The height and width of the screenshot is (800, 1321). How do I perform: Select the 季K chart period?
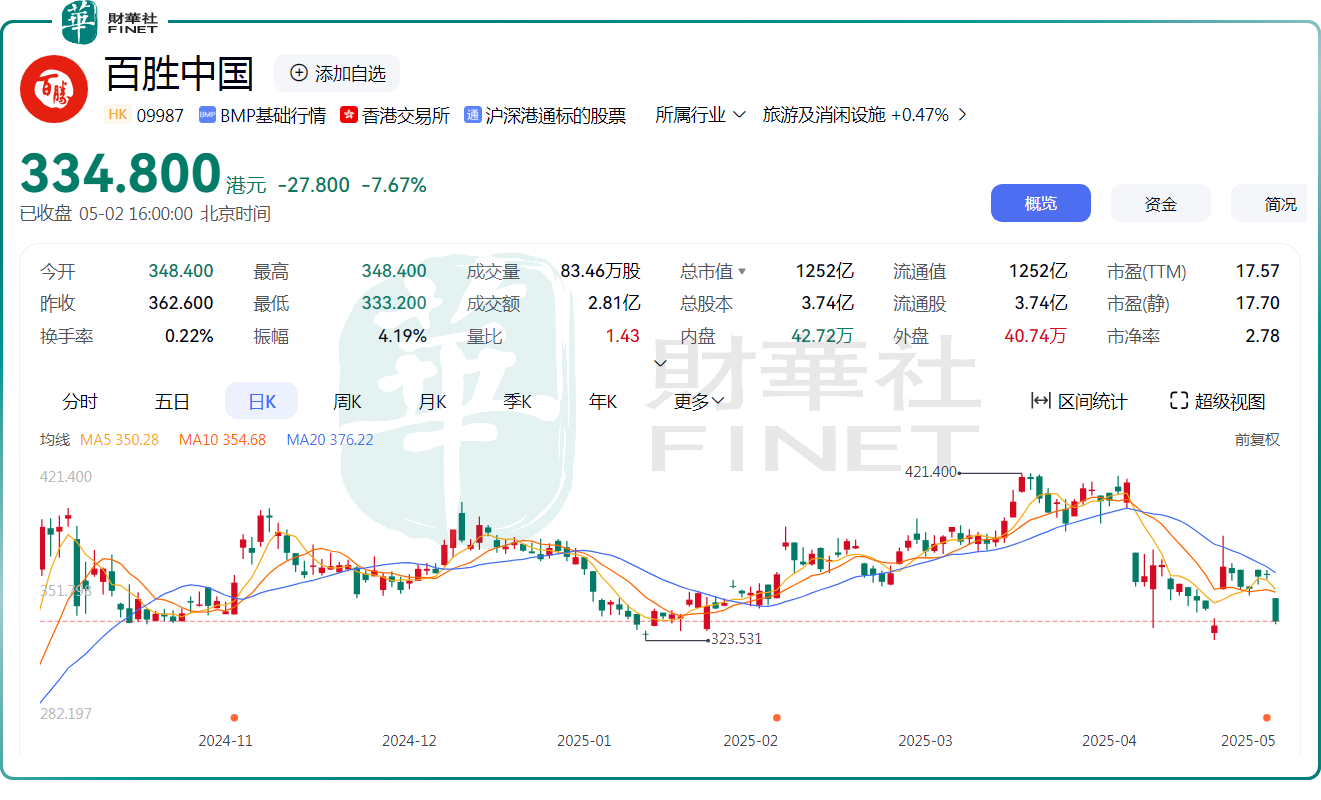(x=517, y=401)
